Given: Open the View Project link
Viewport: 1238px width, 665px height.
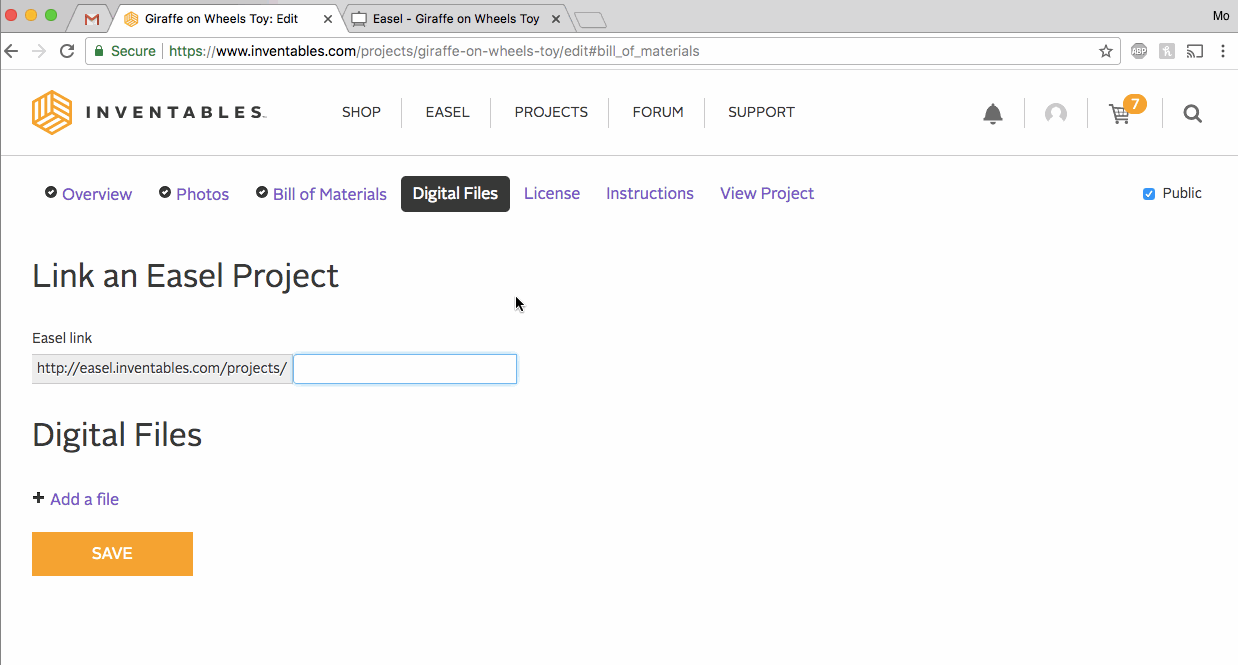Looking at the screenshot, I should (766, 193).
